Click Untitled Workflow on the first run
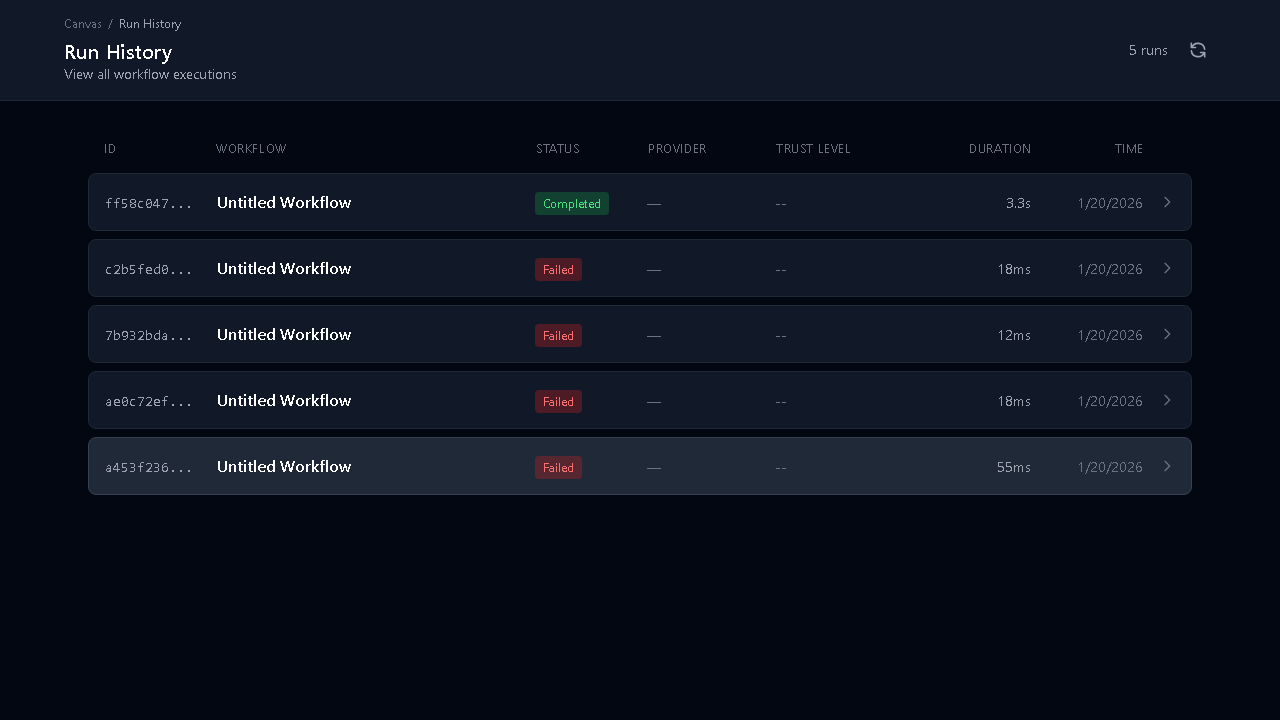The height and width of the screenshot is (720, 1280). pos(284,202)
